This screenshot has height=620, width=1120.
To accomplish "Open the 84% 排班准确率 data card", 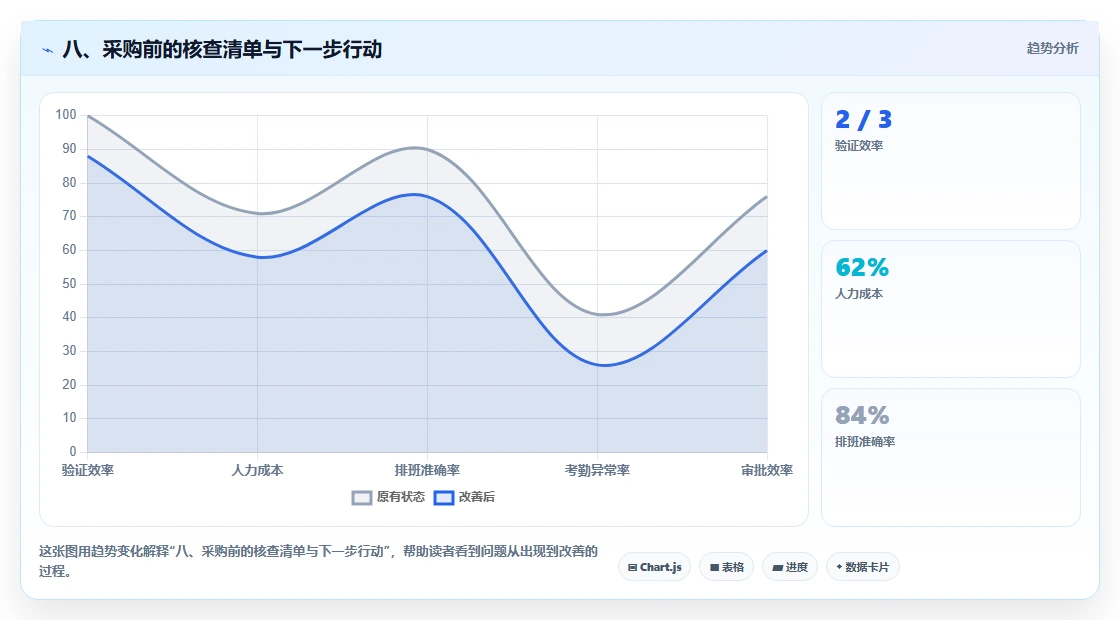I will point(951,457).
